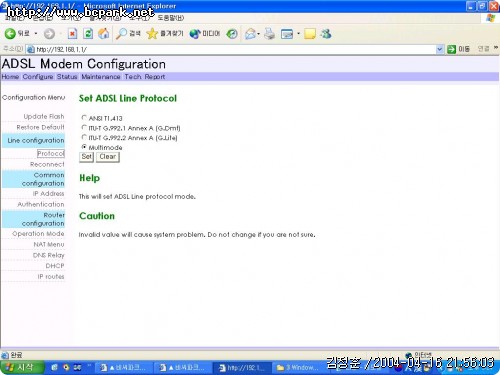Open the Authentication menu link
The image size is (500, 375).
[41, 204]
